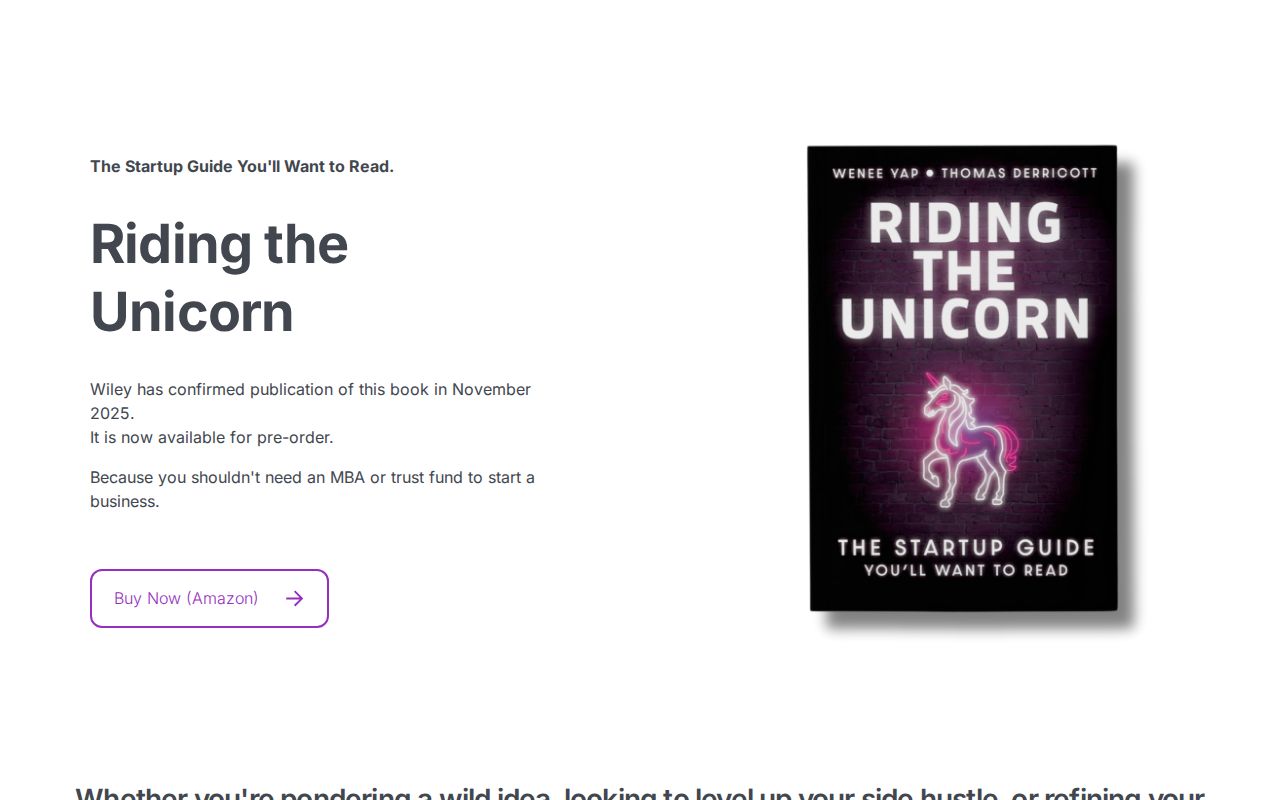1280x800 pixels.
Task: Click the tagline The Startup Guide You'll Want to Read
Action: tap(242, 166)
